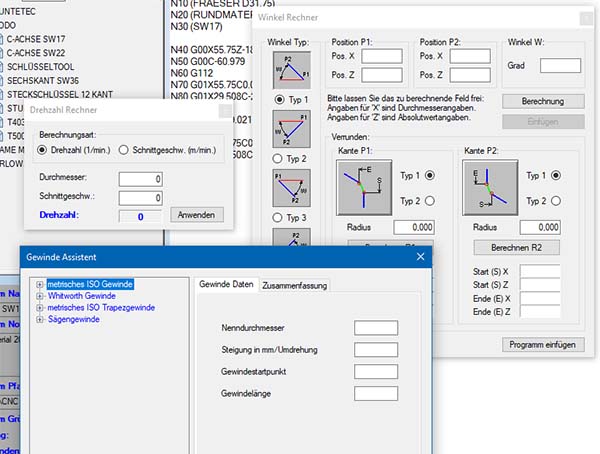The width and height of the screenshot is (600, 454).
Task: Select Kante P1 Typ 2 radio
Action: pos(430,201)
